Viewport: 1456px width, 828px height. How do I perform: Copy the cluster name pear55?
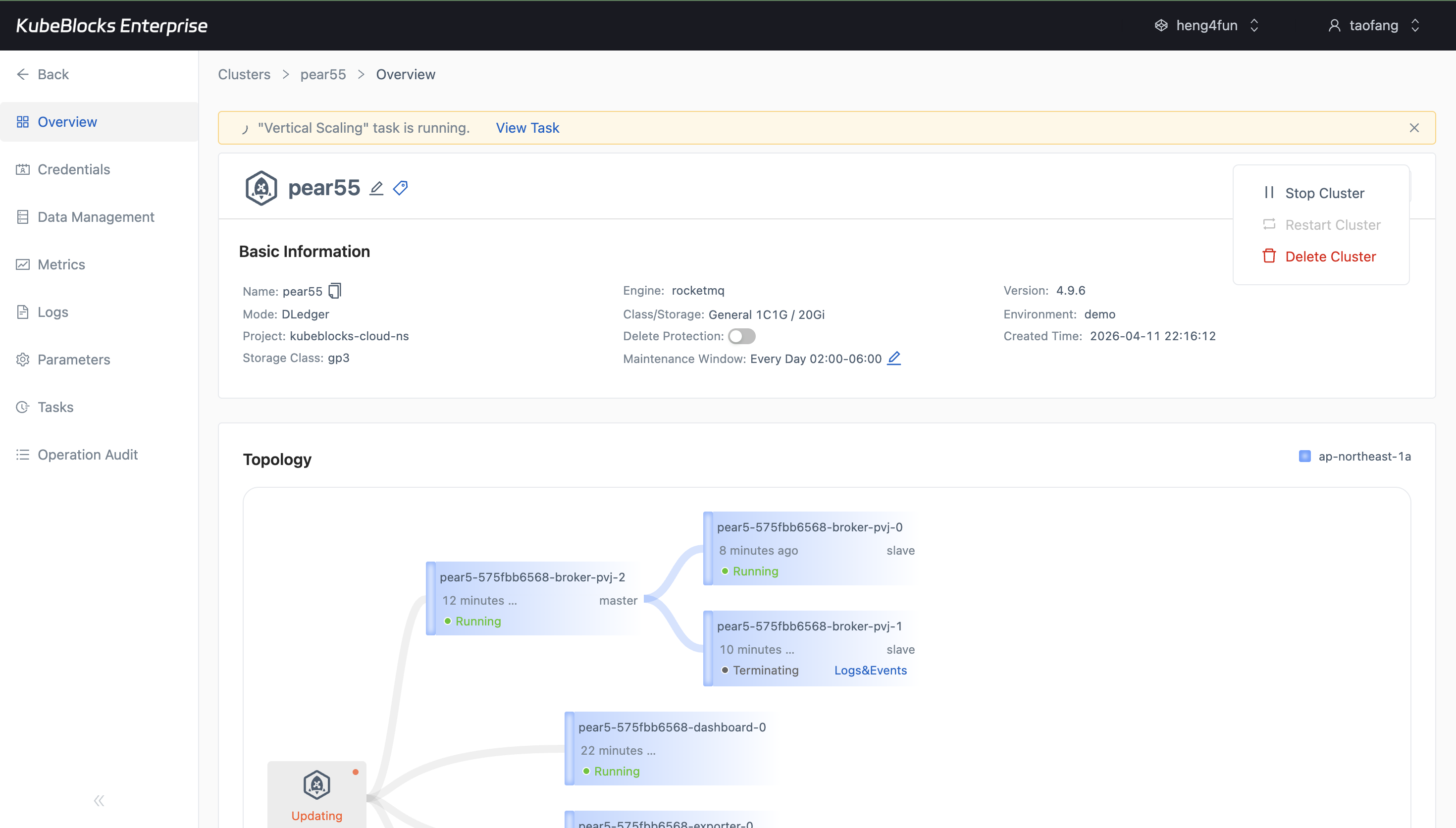[x=335, y=291]
